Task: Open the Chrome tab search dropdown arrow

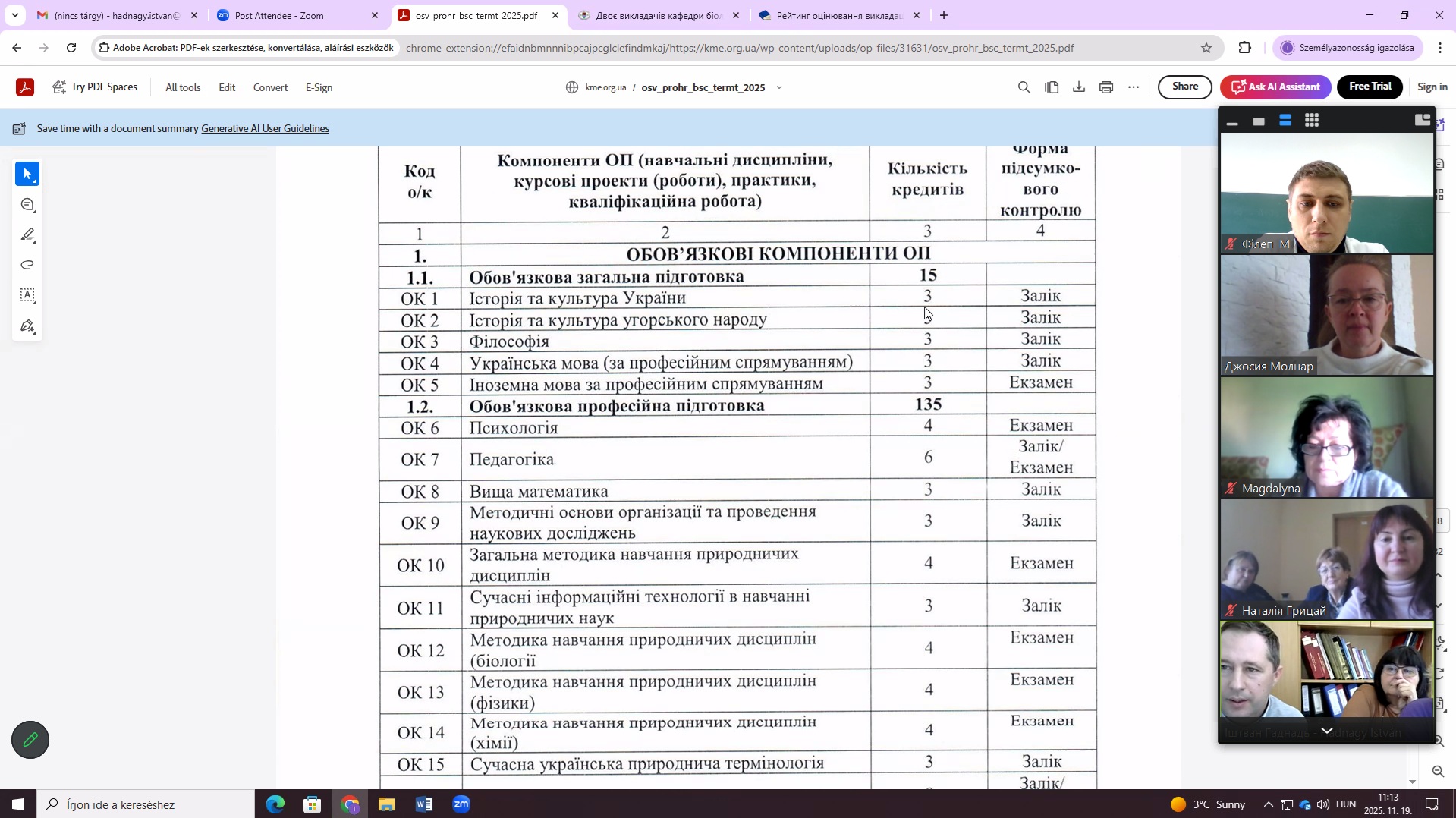Action: pyautogui.click(x=14, y=15)
